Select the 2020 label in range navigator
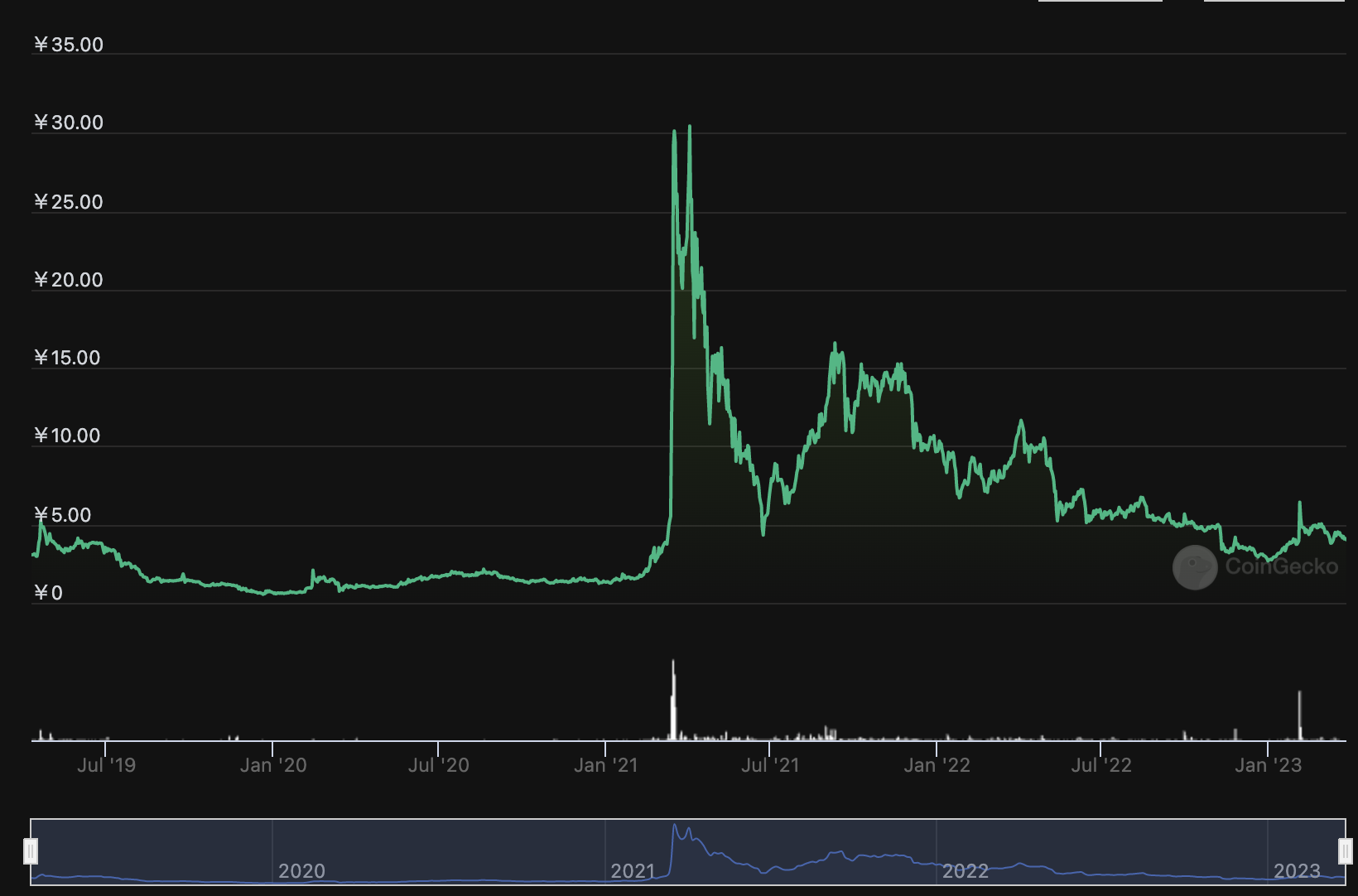This screenshot has height=896, width=1358. coord(301,871)
